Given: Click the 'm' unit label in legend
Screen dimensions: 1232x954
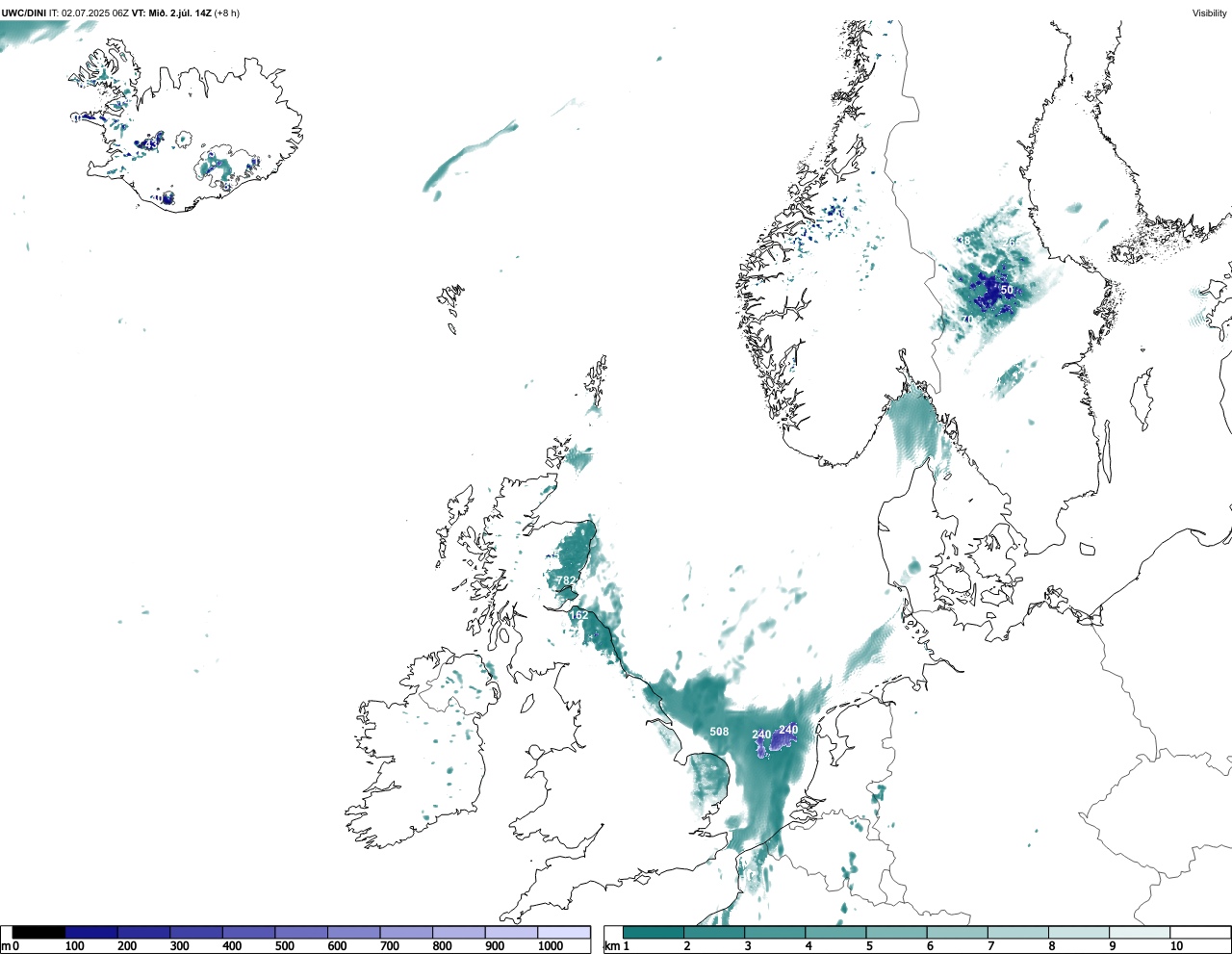Looking at the screenshot, I should [x=5, y=946].
